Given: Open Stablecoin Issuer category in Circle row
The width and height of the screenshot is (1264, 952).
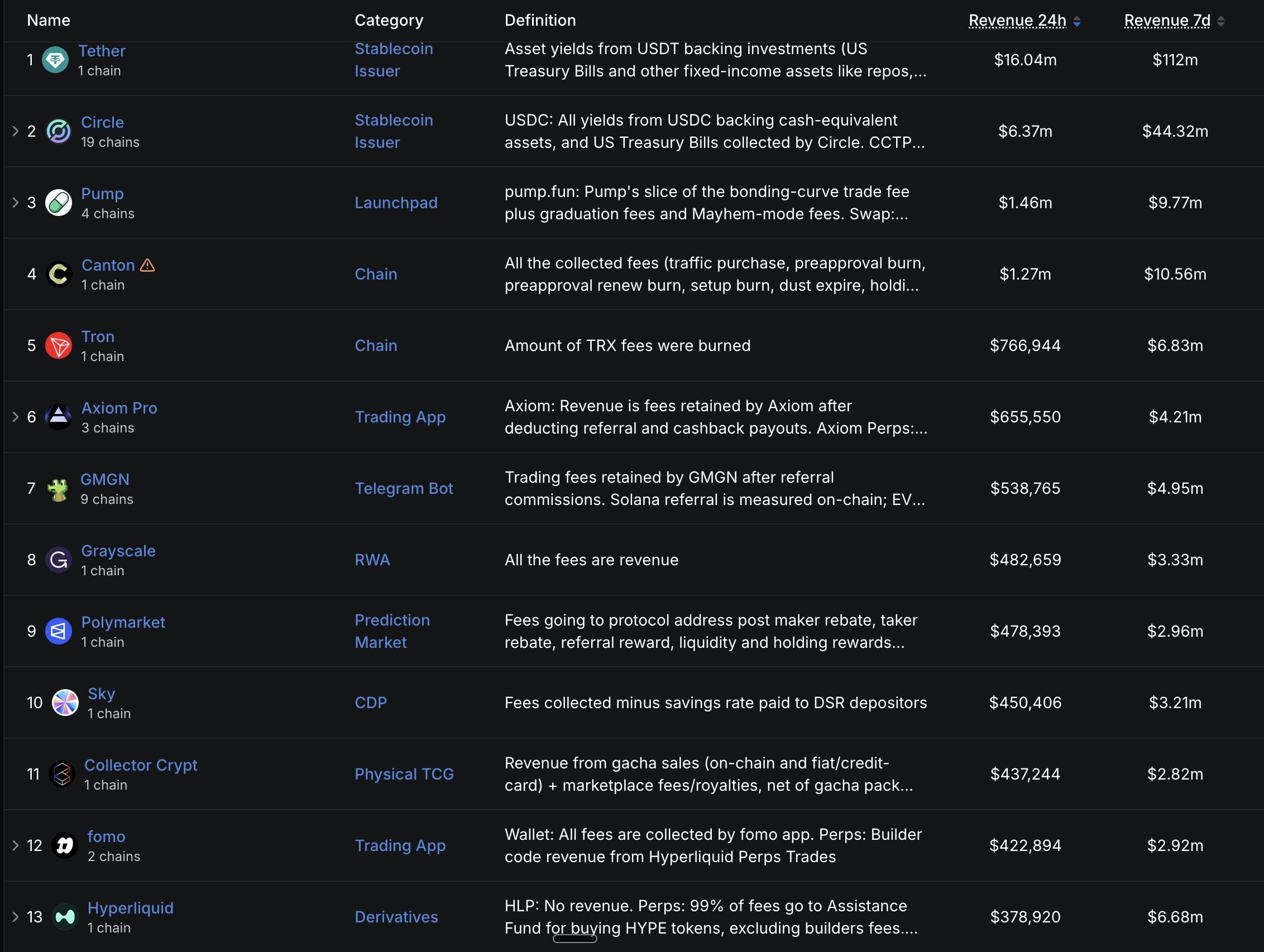Looking at the screenshot, I should click(x=394, y=131).
